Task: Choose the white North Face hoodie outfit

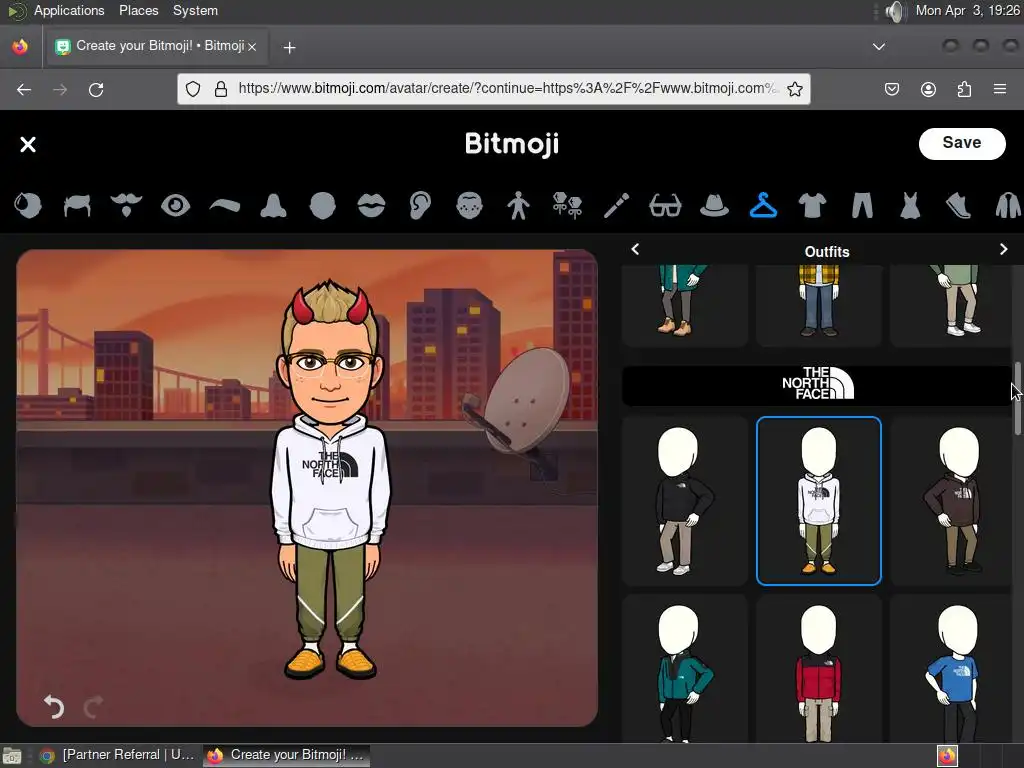Action: 818,501
